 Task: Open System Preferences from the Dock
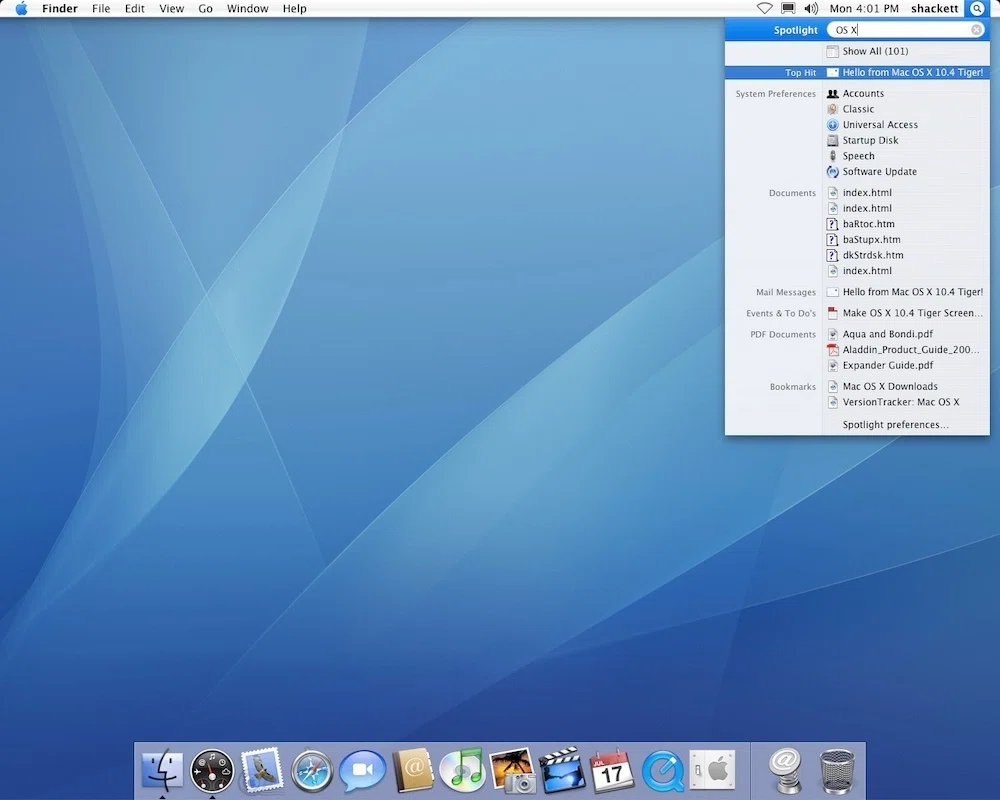(x=712, y=769)
